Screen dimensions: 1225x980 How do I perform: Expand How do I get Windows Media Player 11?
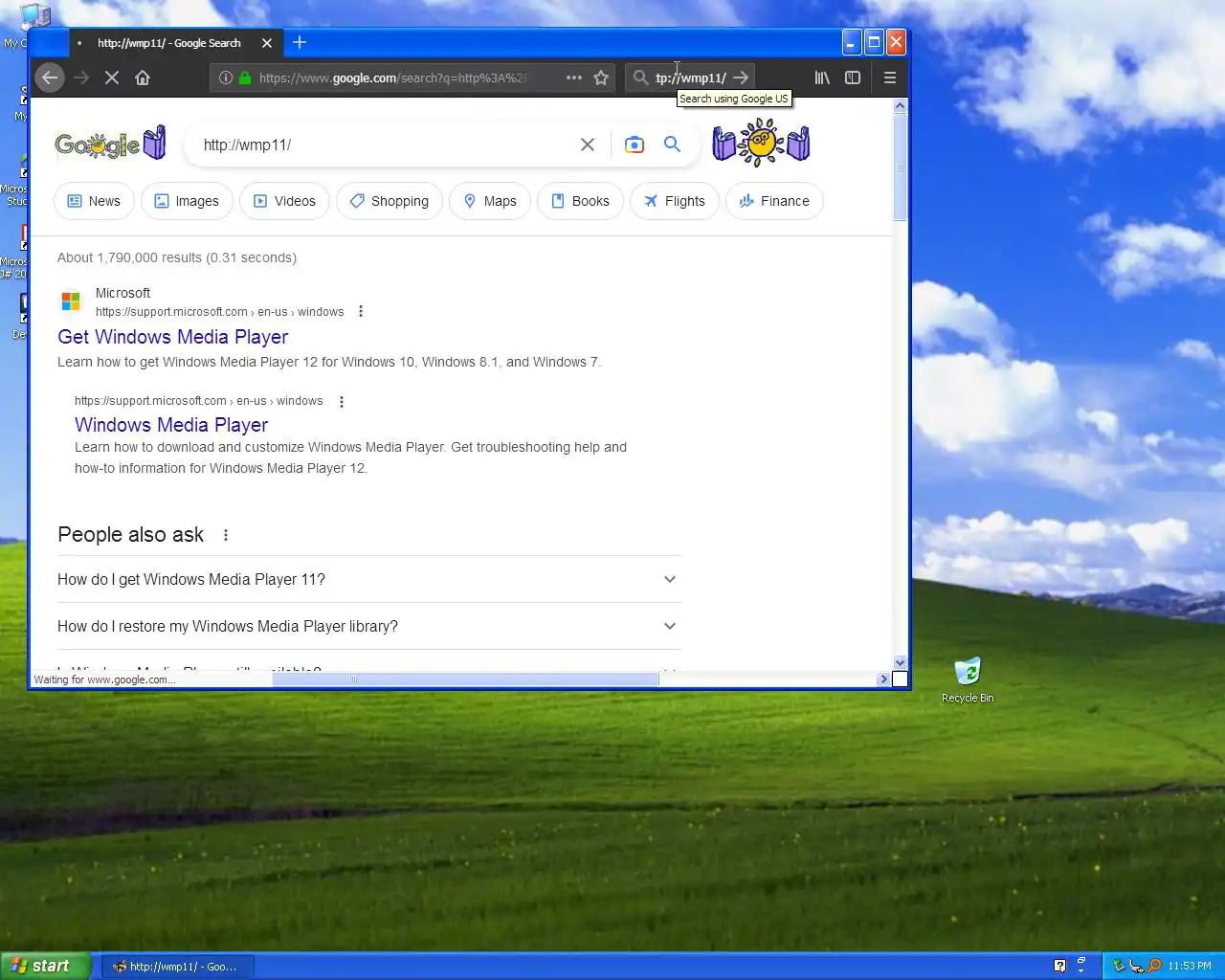pos(368,579)
